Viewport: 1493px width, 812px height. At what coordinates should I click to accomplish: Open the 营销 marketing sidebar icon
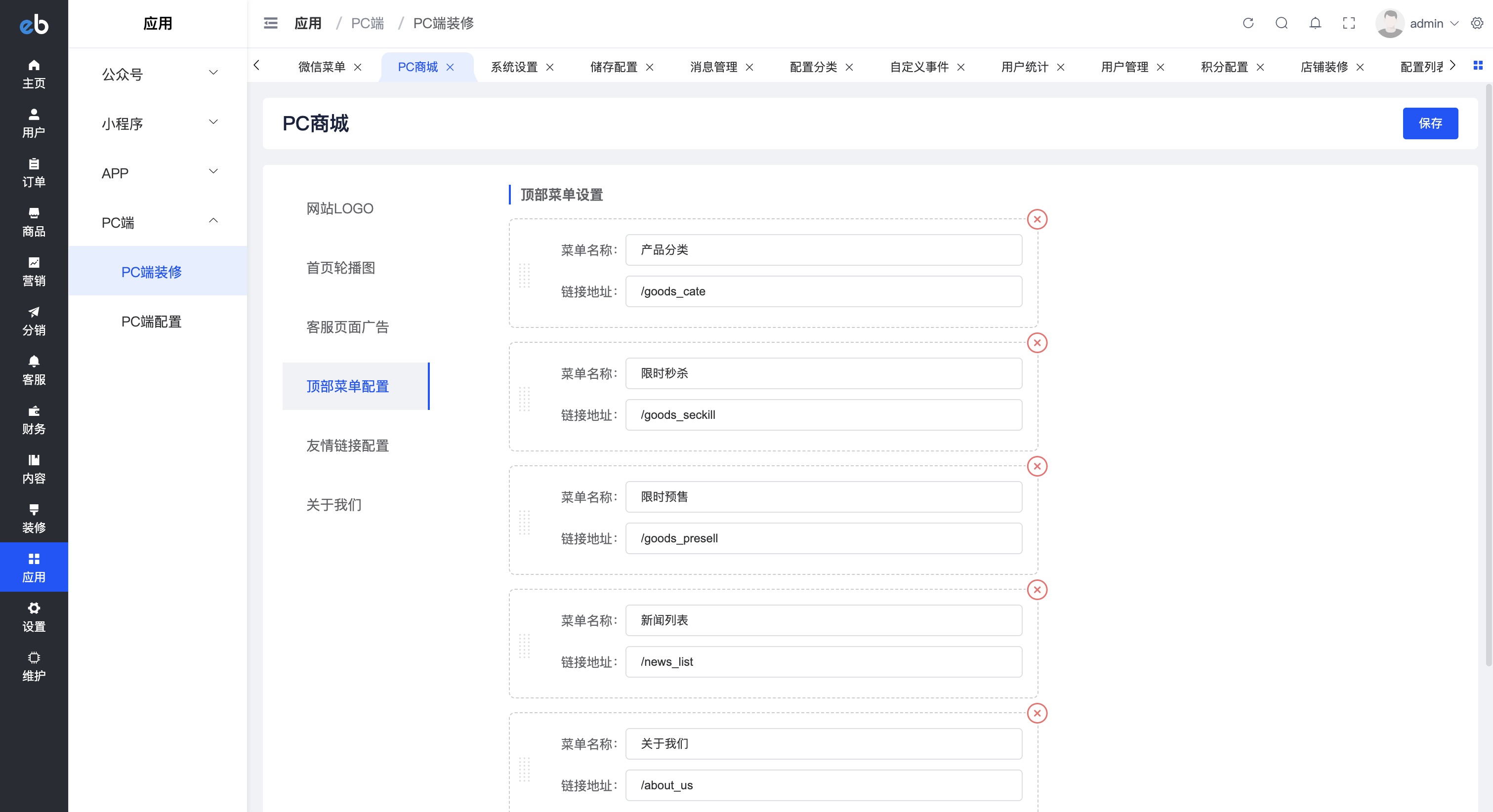coord(34,271)
